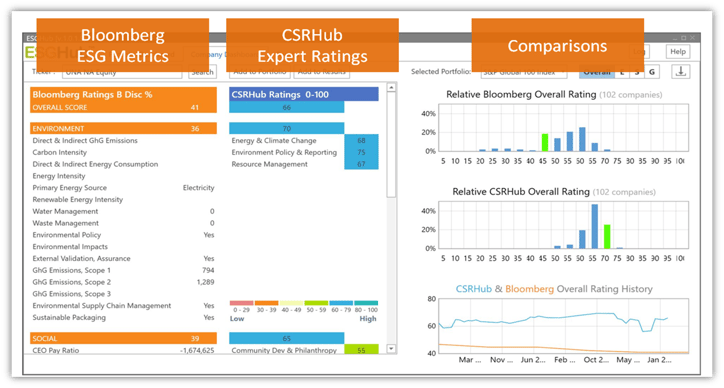This screenshot has height=388, width=724.
Task: Select the Carbon Intensity row
Action: coord(123,152)
